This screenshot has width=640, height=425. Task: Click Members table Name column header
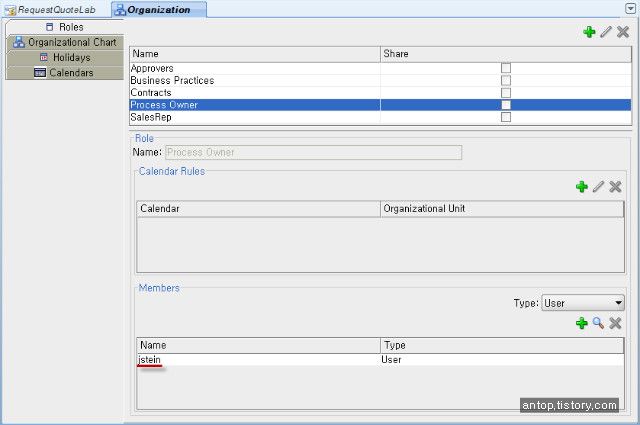[x=258, y=345]
